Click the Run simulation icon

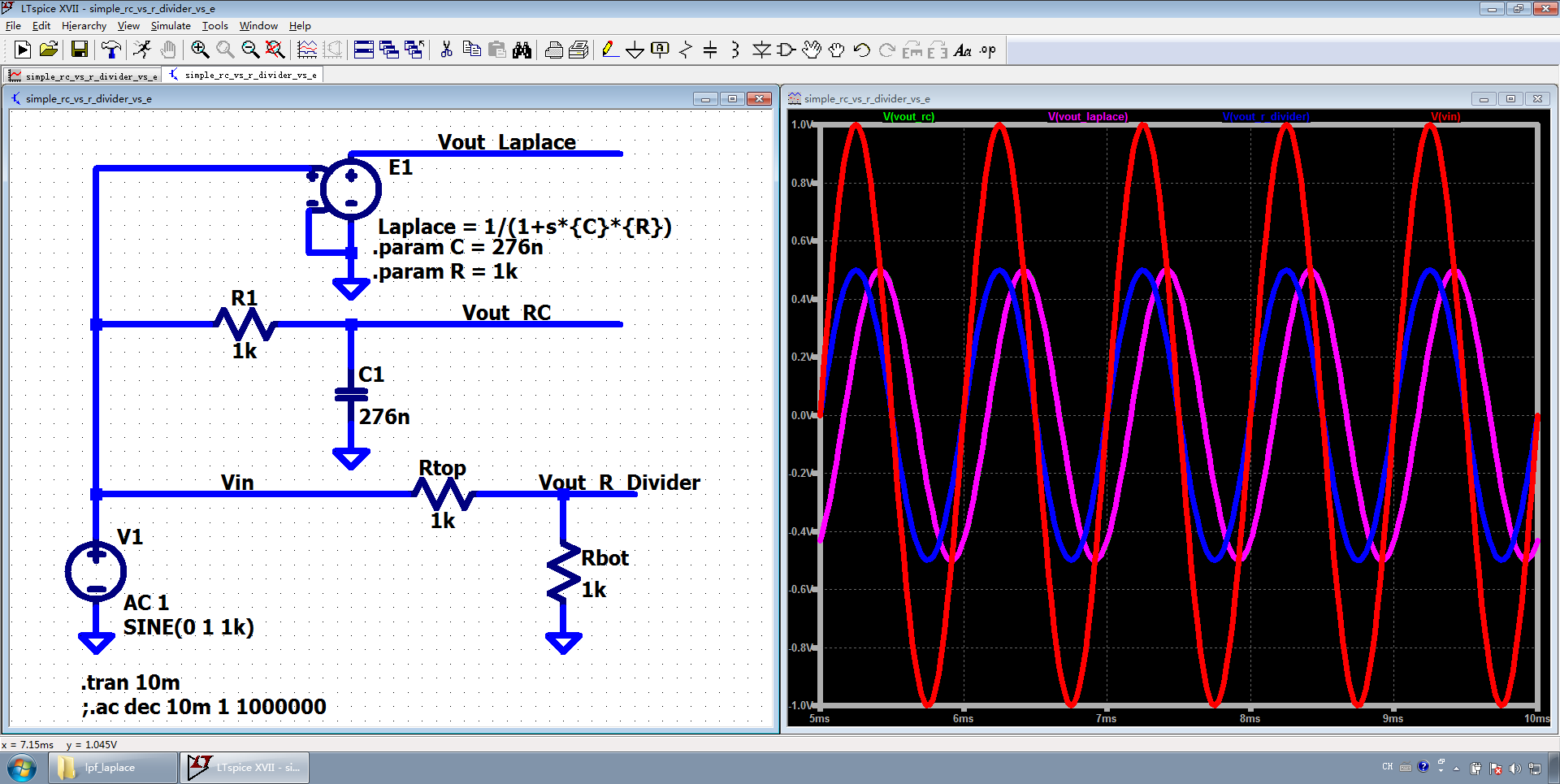pos(142,50)
